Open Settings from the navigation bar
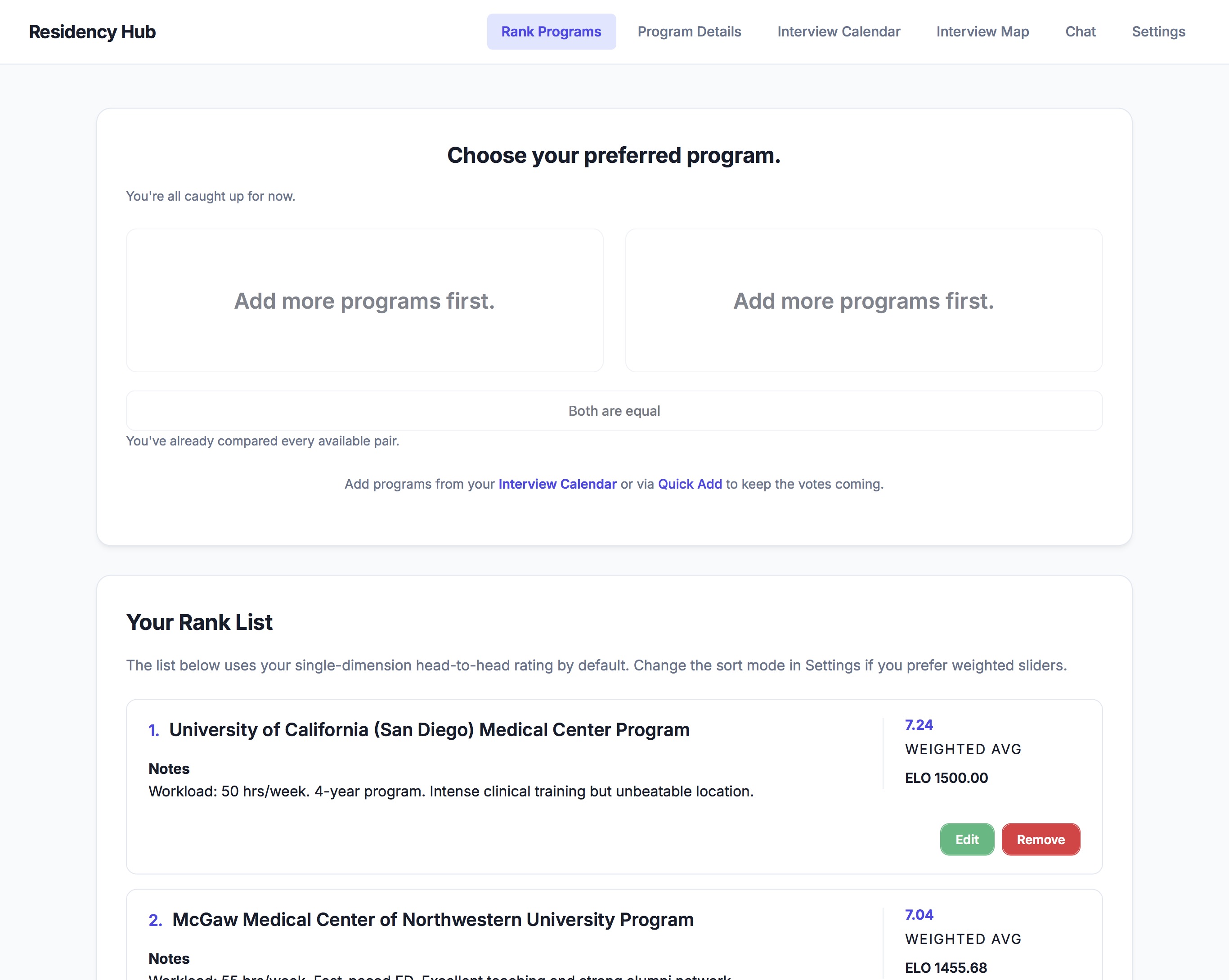 [1158, 32]
